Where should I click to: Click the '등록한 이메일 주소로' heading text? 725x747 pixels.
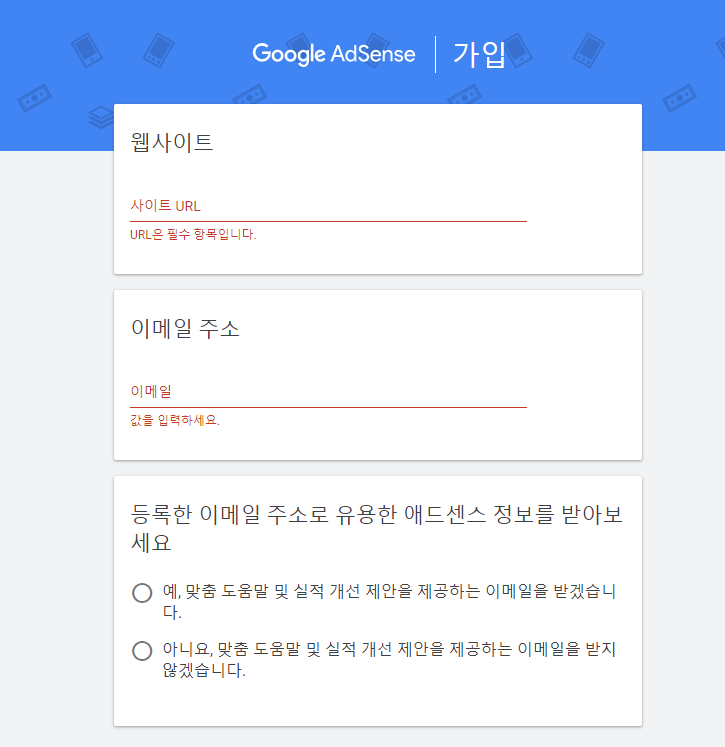376,528
